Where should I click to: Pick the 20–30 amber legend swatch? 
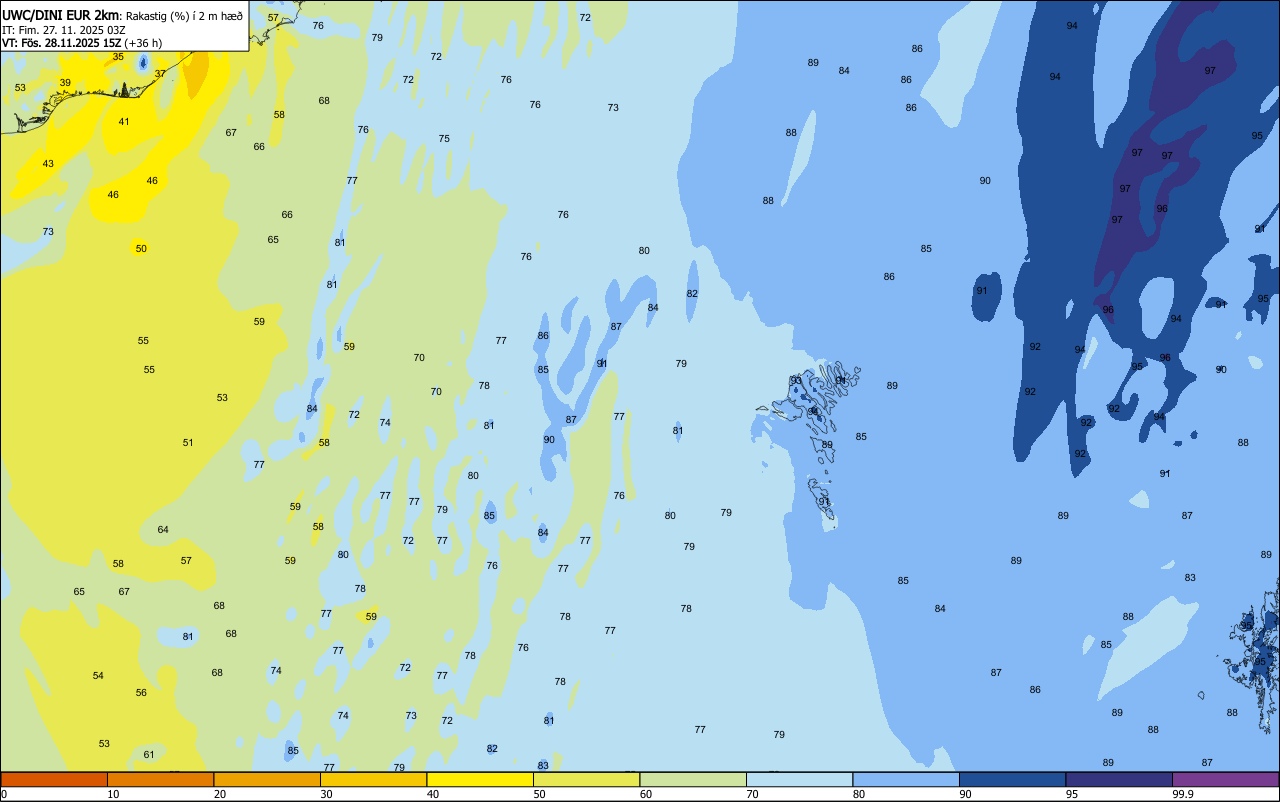267,779
